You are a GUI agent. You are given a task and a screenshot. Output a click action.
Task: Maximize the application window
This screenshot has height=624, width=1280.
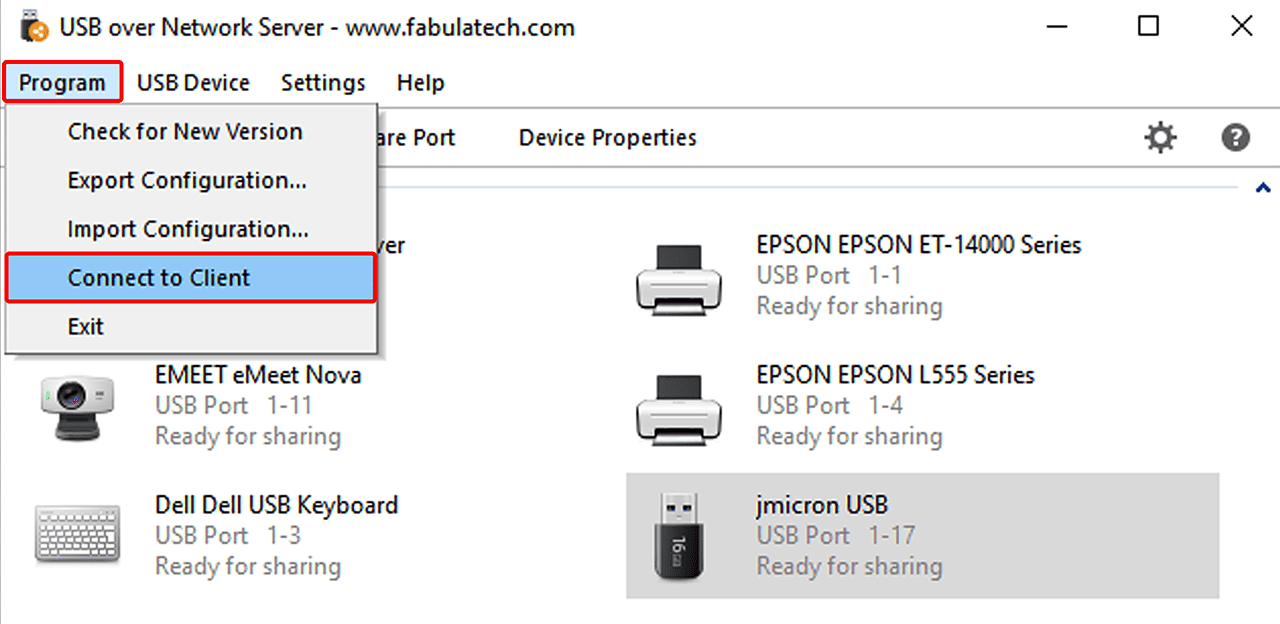[x=1148, y=27]
